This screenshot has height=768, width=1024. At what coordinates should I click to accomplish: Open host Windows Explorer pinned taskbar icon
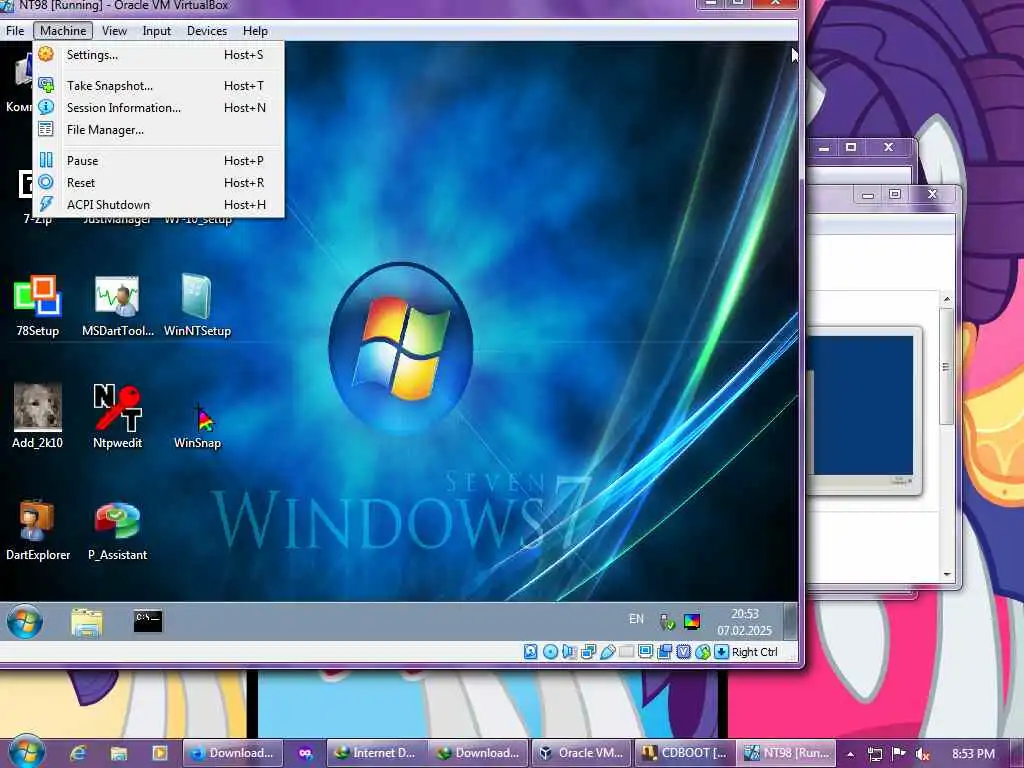[119, 753]
